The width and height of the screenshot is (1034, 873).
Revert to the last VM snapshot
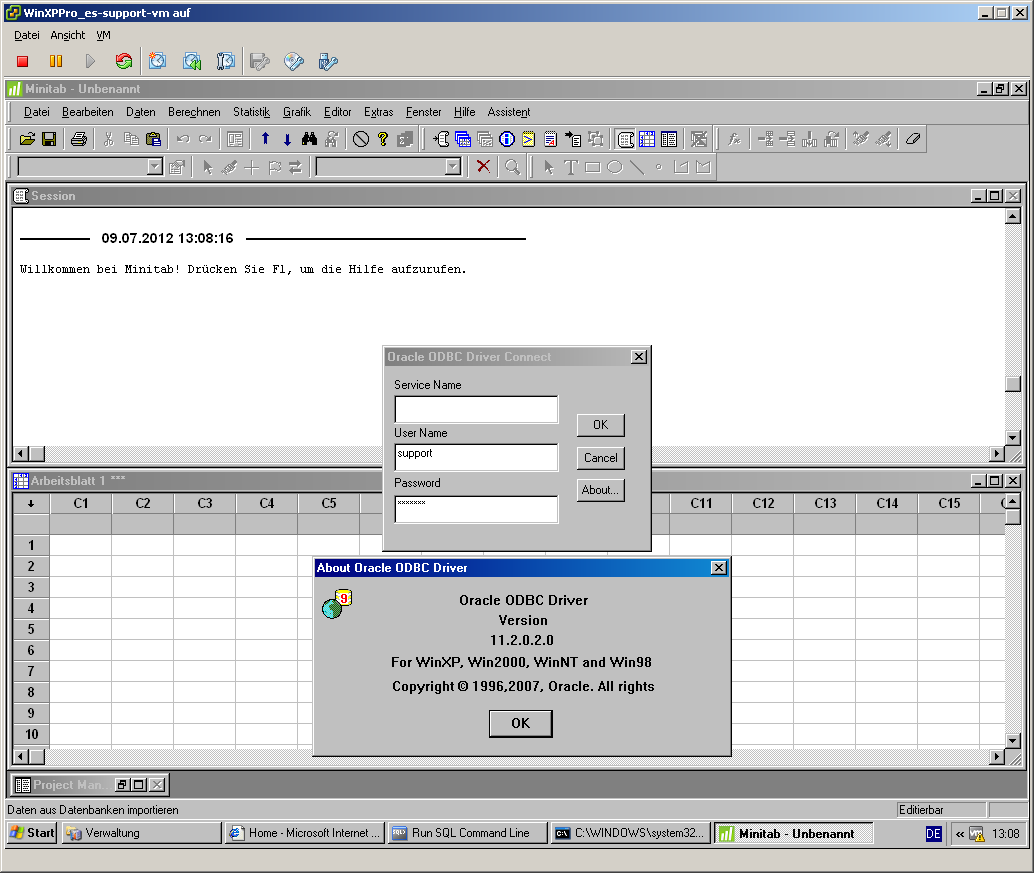pyautogui.click(x=192, y=61)
